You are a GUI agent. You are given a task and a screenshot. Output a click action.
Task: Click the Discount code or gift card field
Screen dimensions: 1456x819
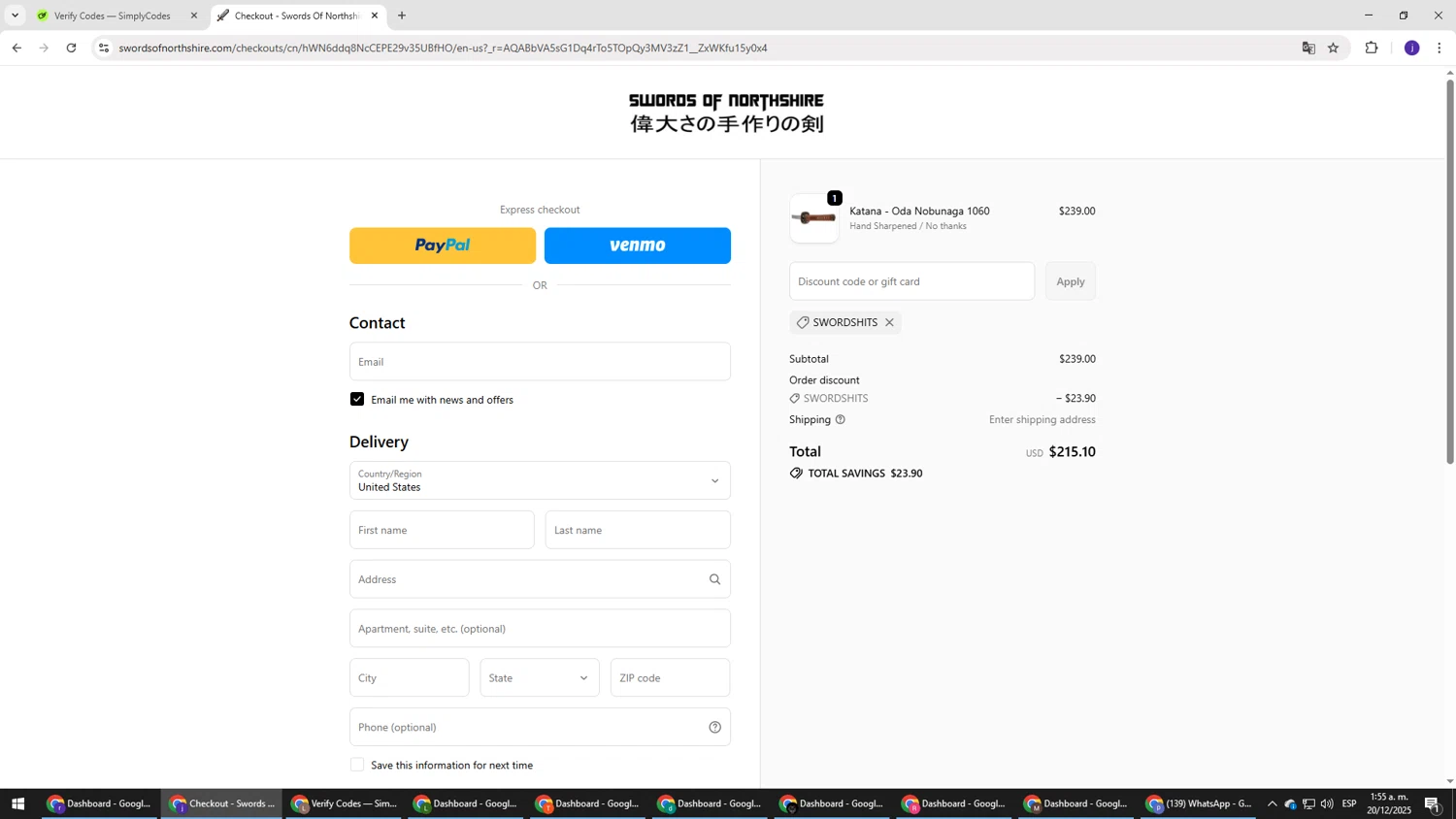click(911, 281)
